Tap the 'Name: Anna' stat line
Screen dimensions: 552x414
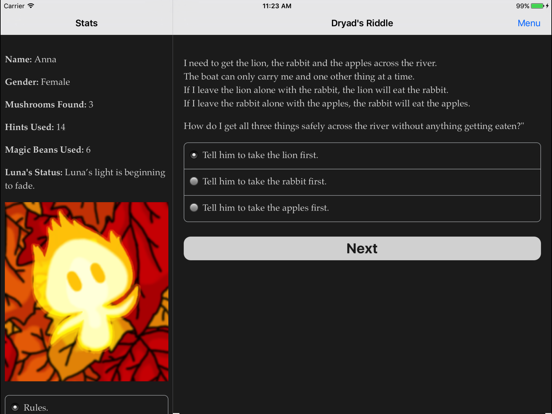click(x=31, y=59)
